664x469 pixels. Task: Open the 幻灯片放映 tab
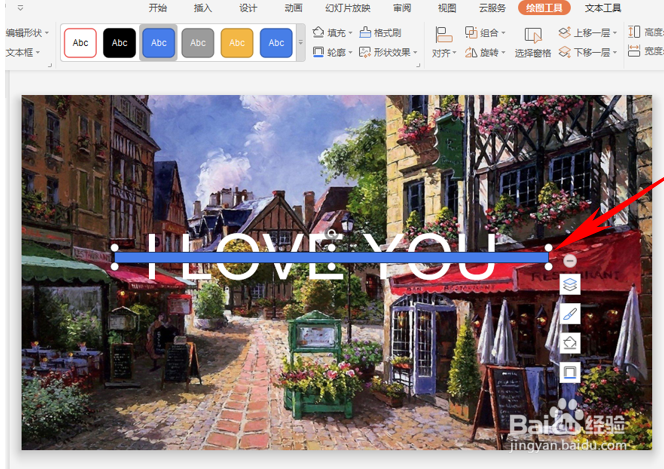click(x=348, y=8)
